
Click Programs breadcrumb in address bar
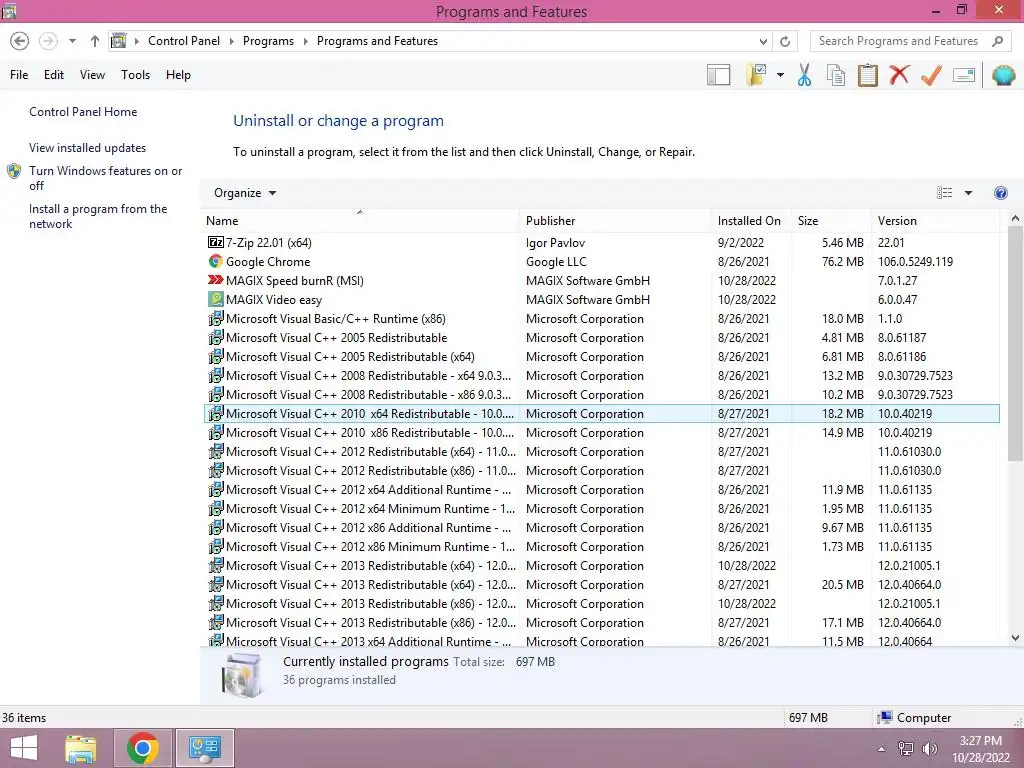pos(268,41)
